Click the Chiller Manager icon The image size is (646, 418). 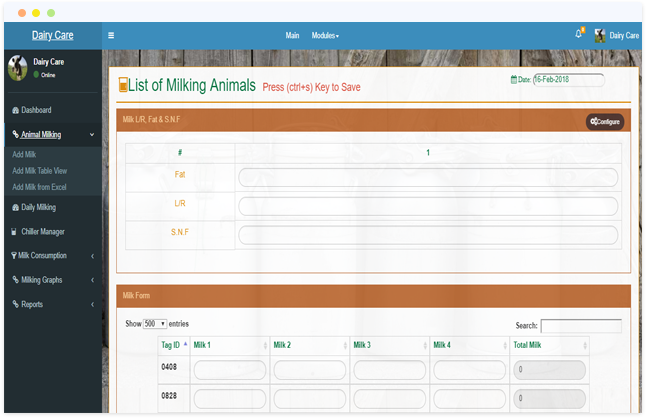click(x=14, y=232)
